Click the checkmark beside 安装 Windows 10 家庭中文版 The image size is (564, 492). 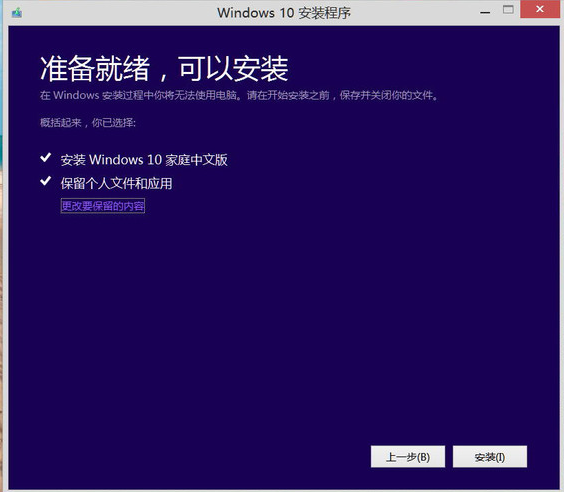point(46,157)
